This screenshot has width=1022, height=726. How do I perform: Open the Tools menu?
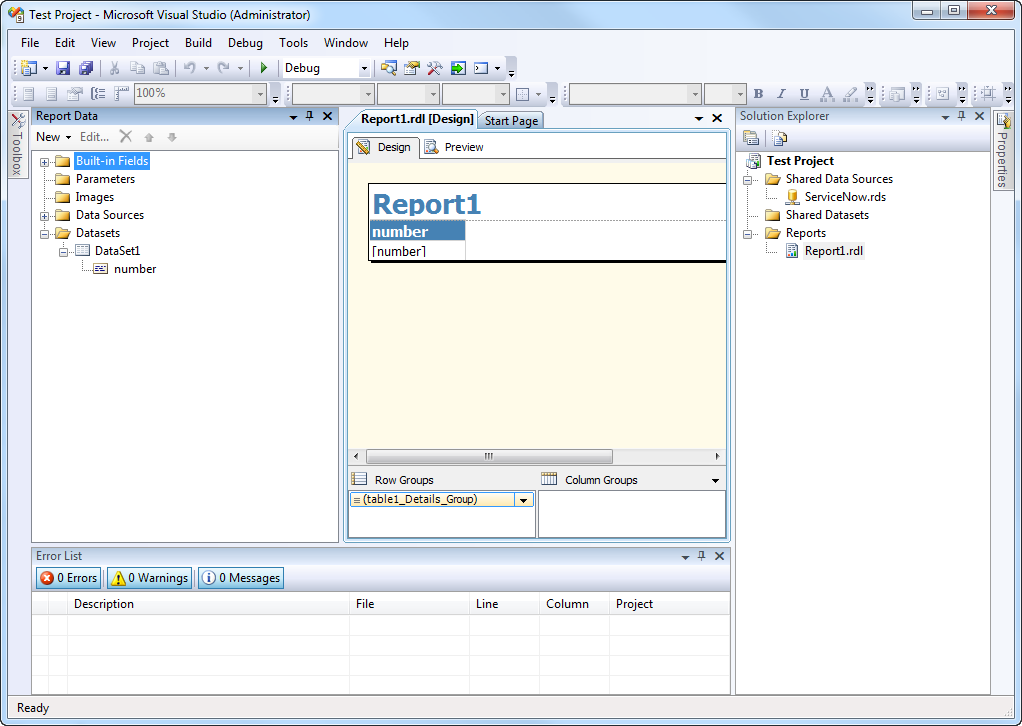(293, 43)
